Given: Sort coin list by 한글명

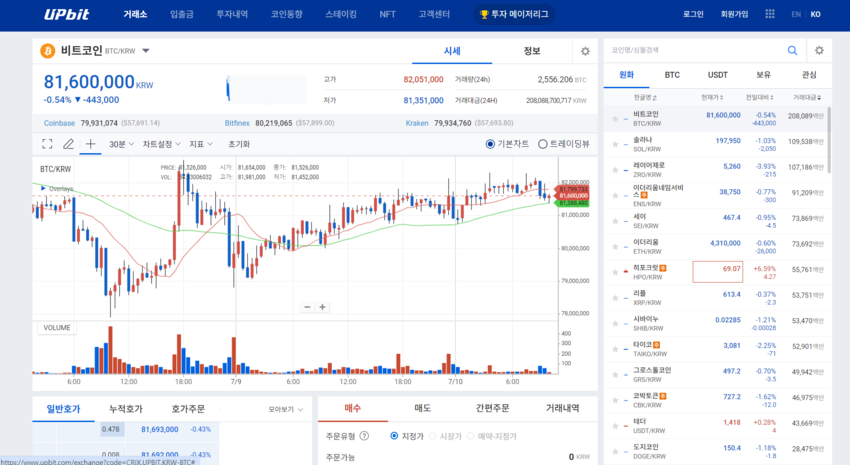Looking at the screenshot, I should point(645,98).
